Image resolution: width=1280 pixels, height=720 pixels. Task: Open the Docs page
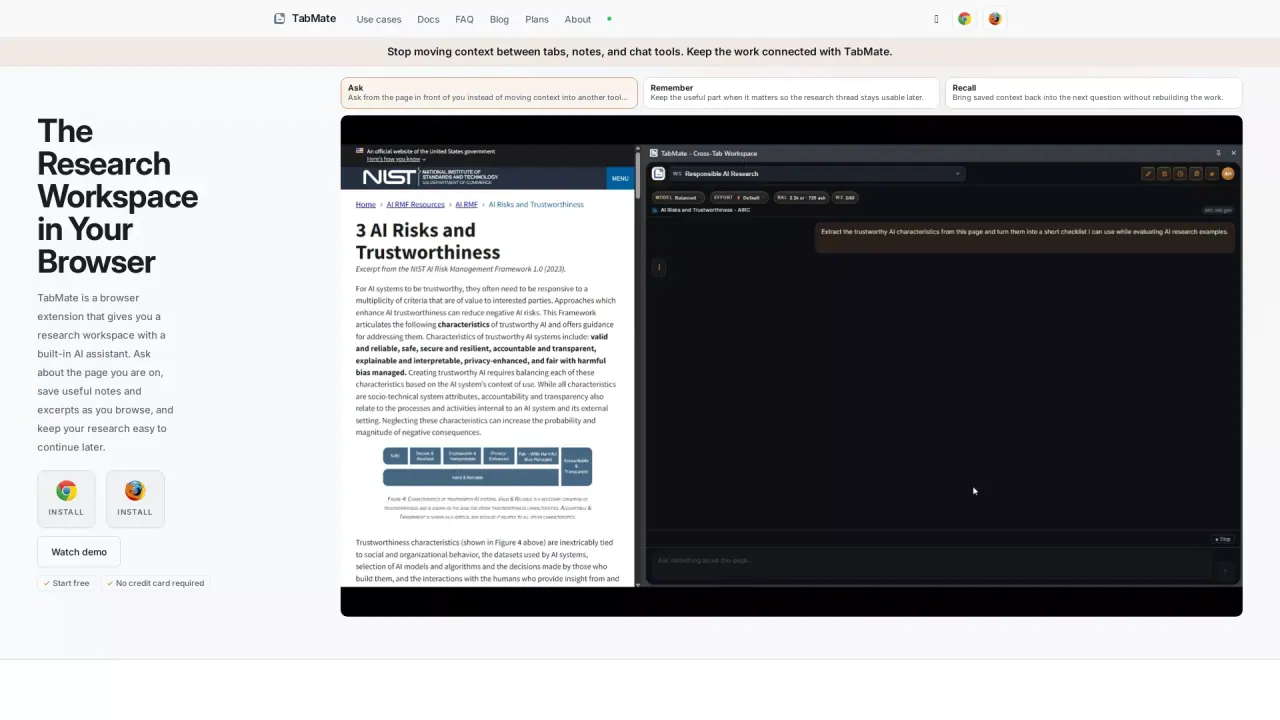click(428, 19)
